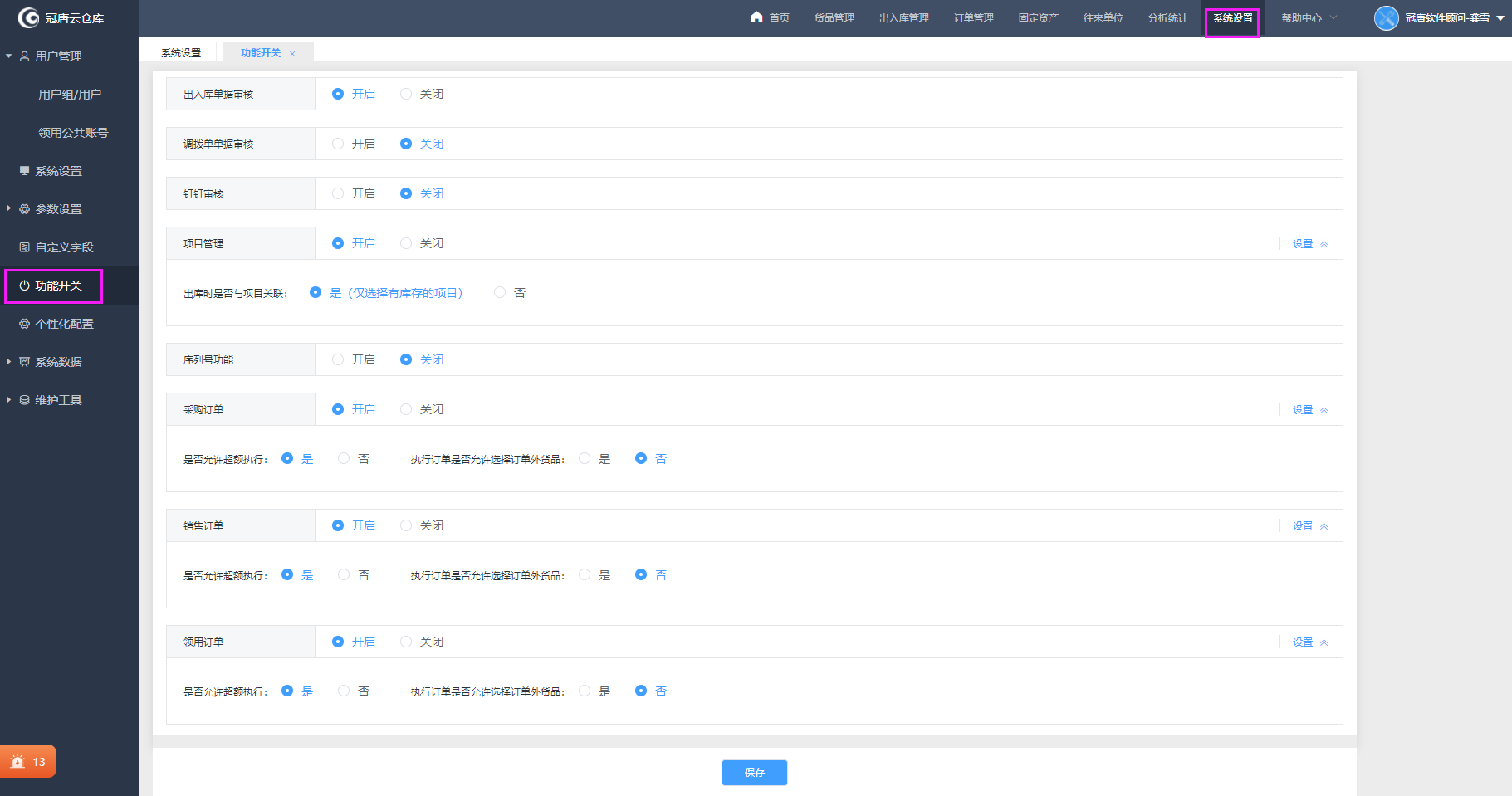The height and width of the screenshot is (796, 1512).
Task: Open the alarm bell notification badge showing 13
Action: click(x=27, y=761)
